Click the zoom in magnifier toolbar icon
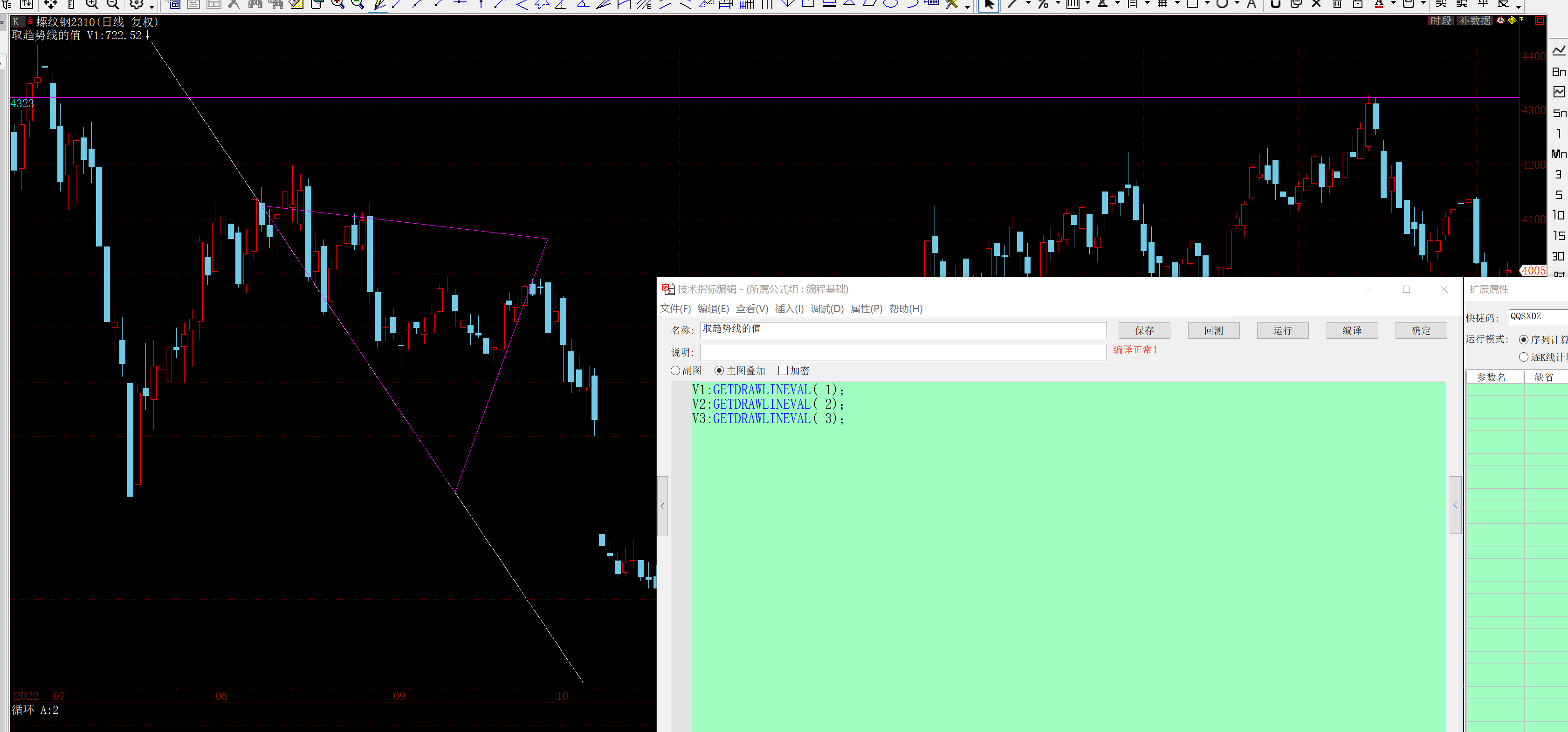1568x732 pixels. (x=92, y=4)
